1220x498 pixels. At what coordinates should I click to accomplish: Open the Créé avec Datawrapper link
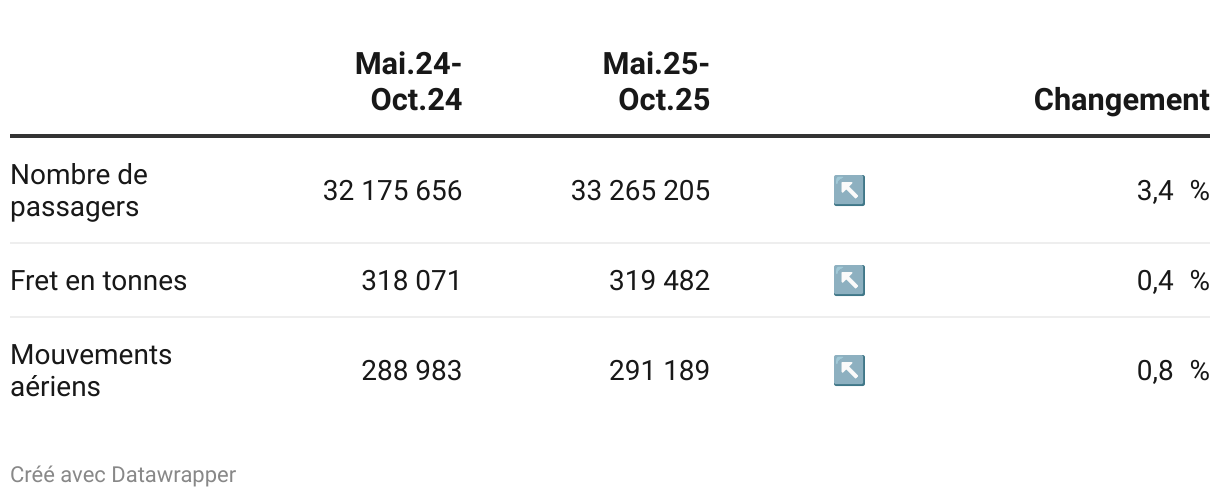[x=123, y=474]
